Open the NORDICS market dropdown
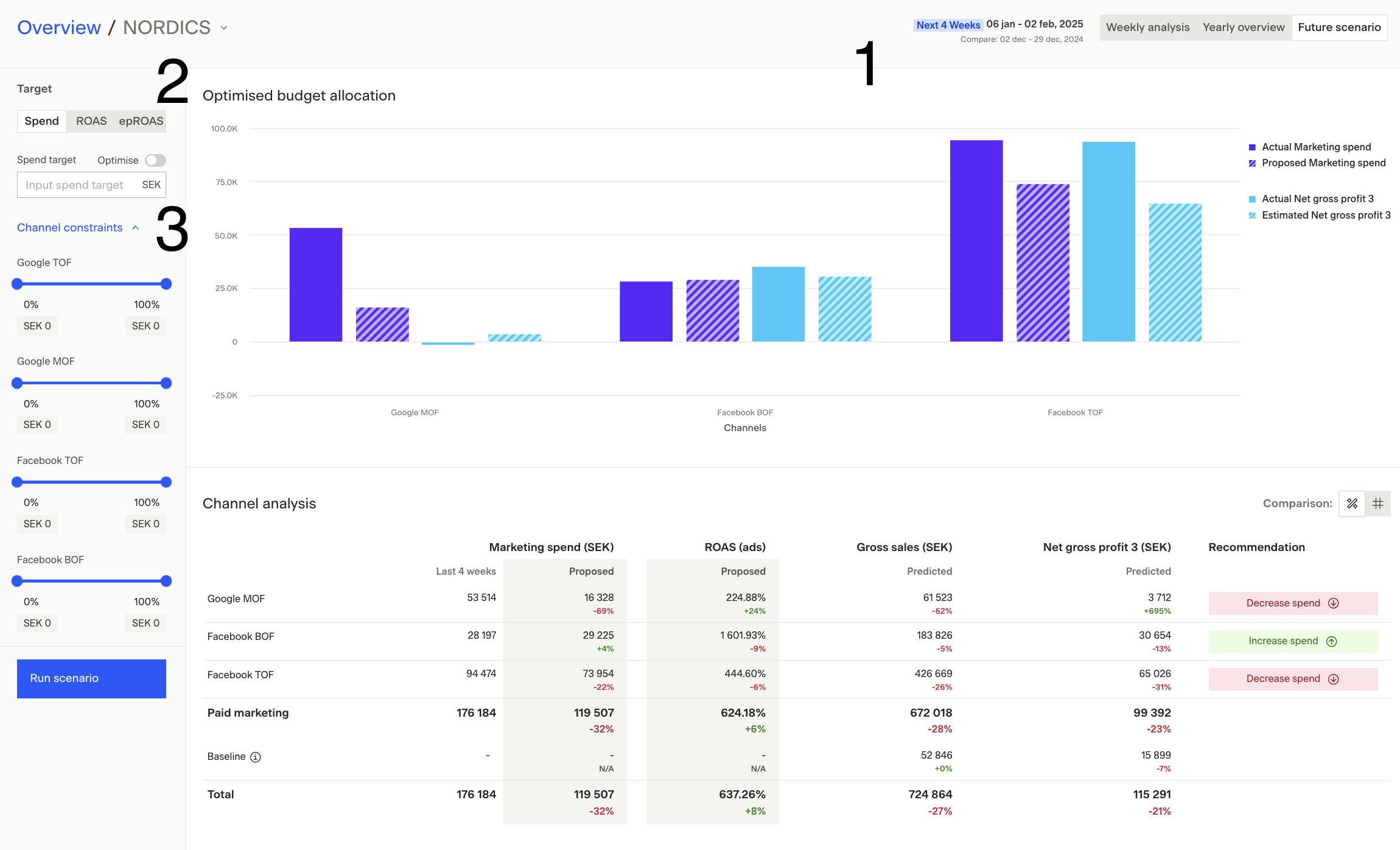 [224, 28]
